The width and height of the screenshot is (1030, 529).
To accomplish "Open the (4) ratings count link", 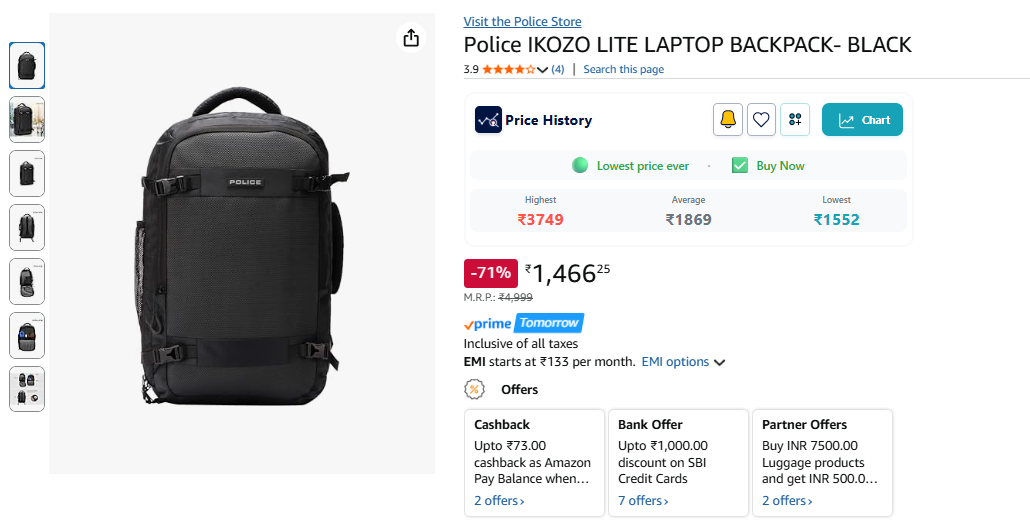I will click(557, 70).
